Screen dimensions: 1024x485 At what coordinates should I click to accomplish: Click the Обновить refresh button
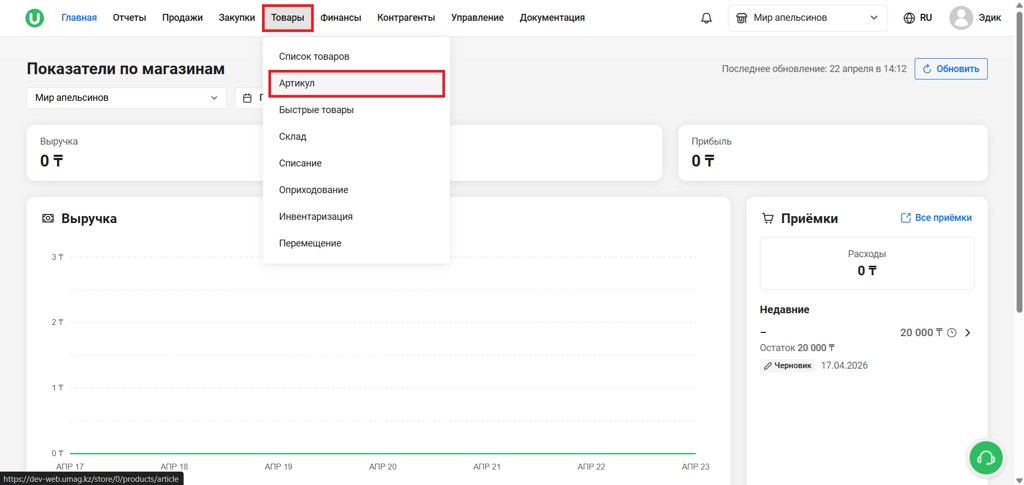click(x=951, y=69)
